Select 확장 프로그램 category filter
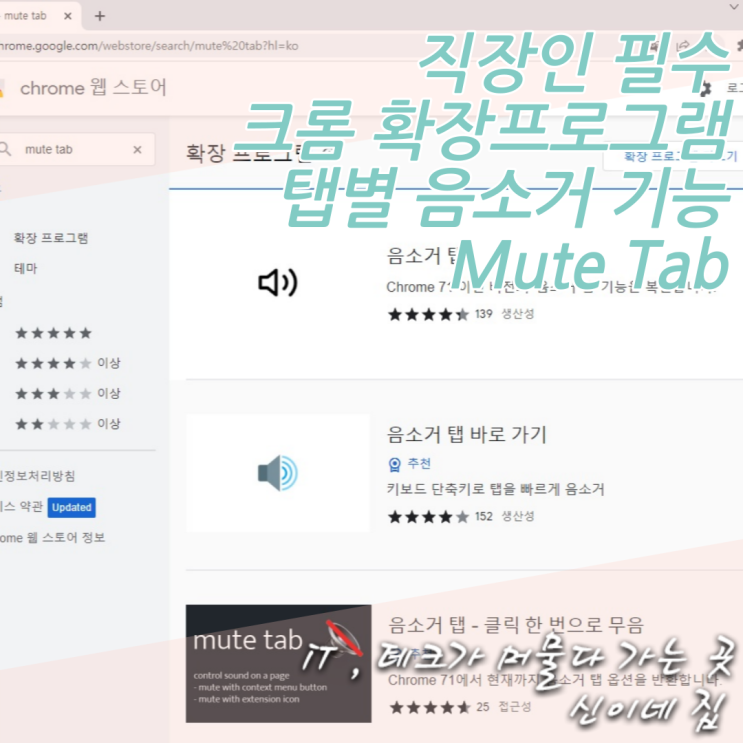 [51, 238]
